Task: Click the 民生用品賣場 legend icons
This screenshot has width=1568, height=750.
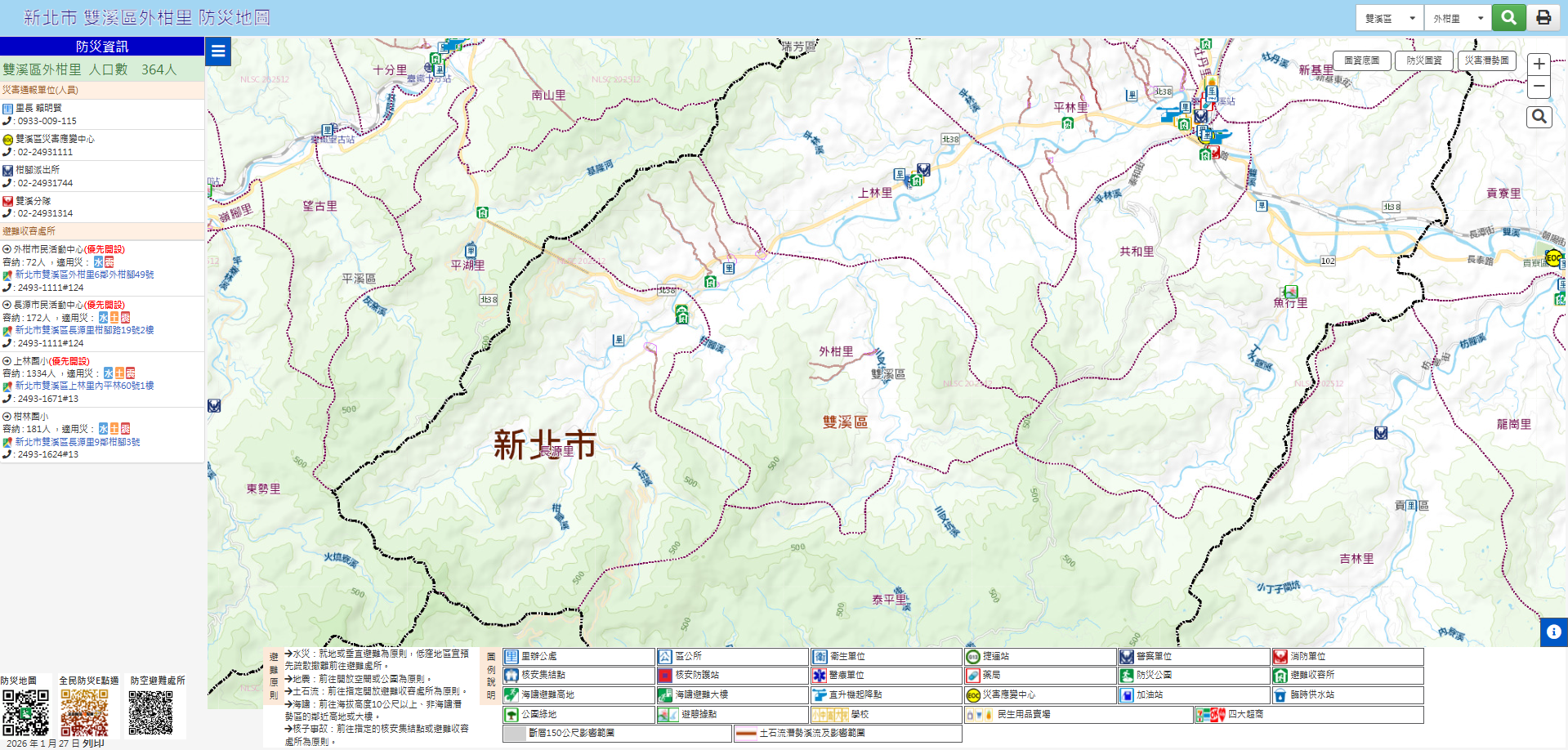Action: pos(980,715)
